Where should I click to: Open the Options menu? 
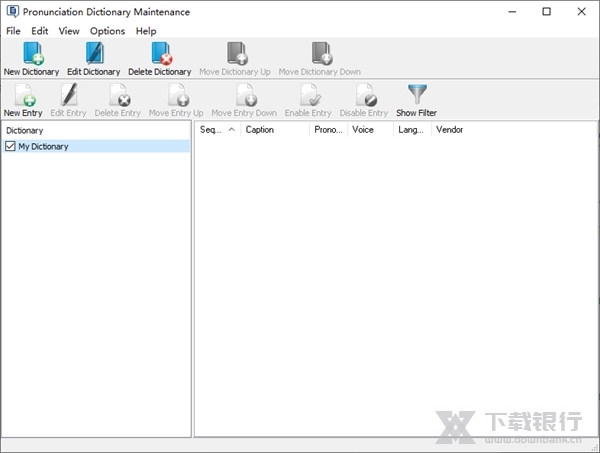(108, 31)
